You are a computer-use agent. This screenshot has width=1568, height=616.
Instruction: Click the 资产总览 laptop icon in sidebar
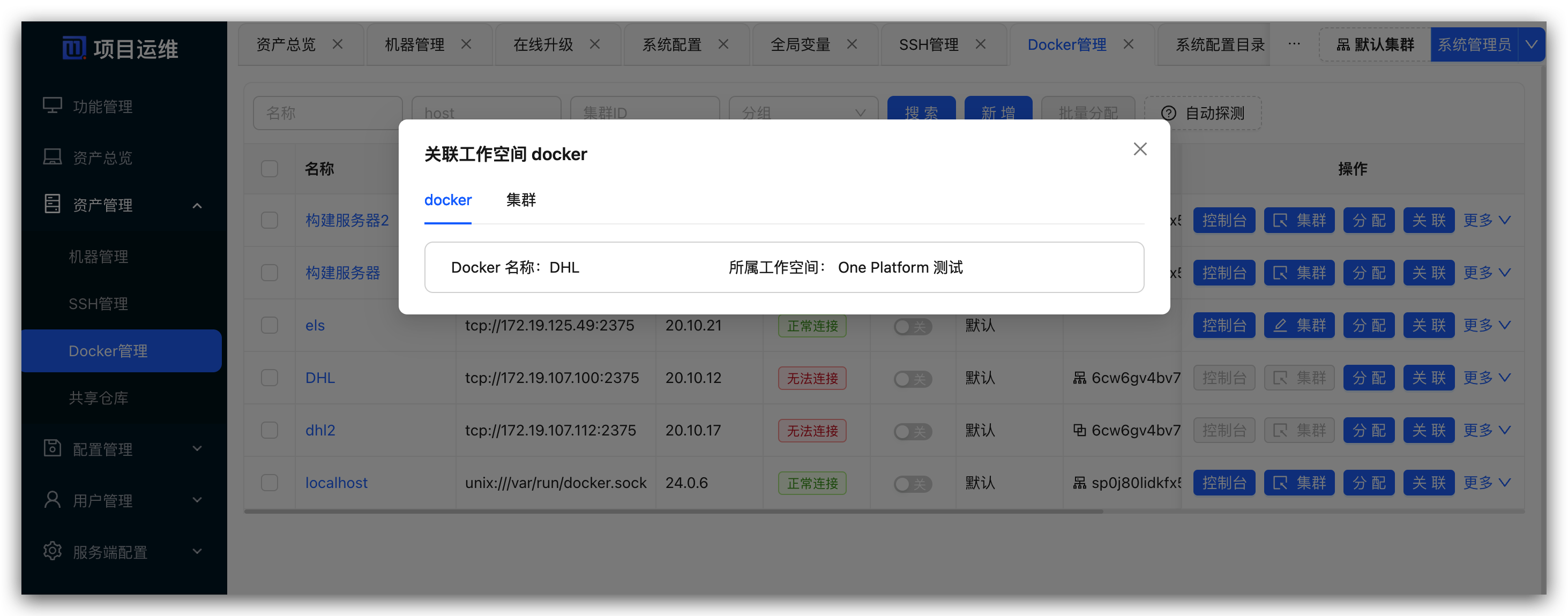click(53, 157)
